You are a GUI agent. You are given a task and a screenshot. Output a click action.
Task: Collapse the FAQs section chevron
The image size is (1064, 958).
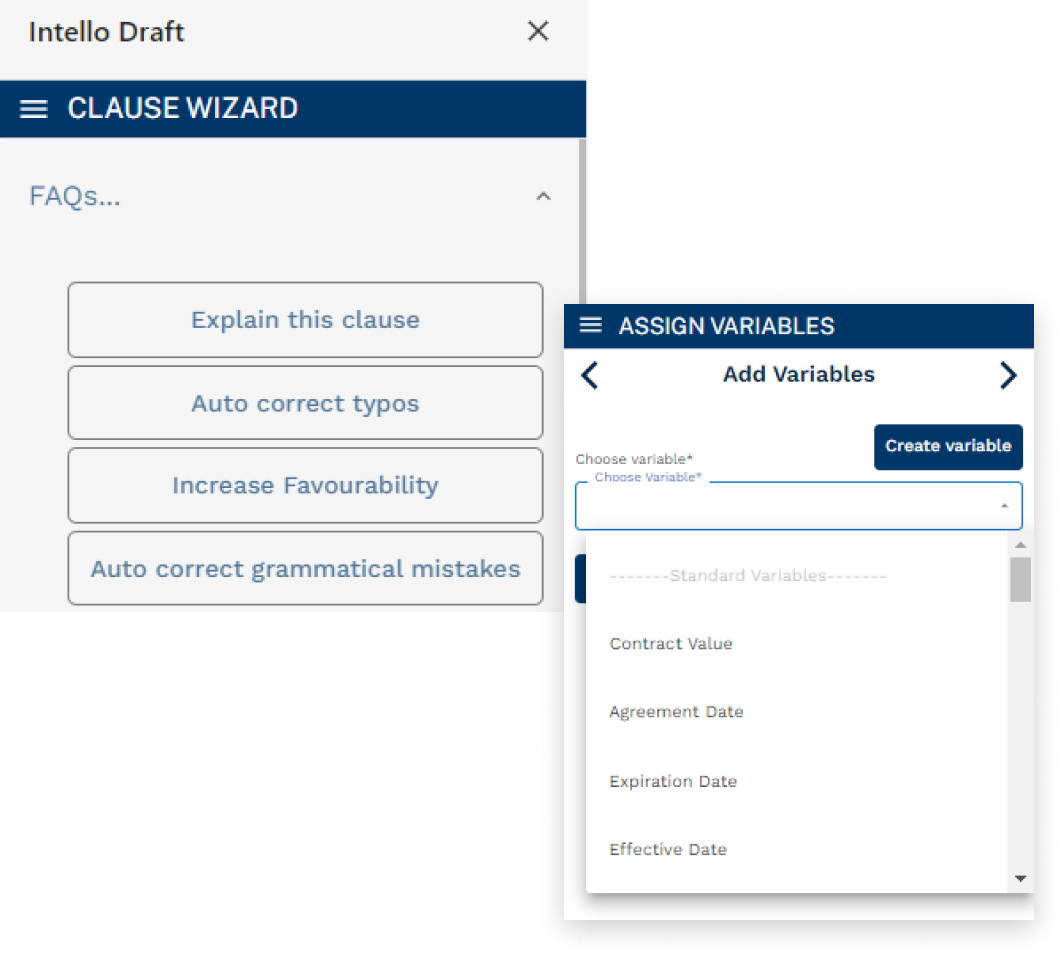click(543, 197)
